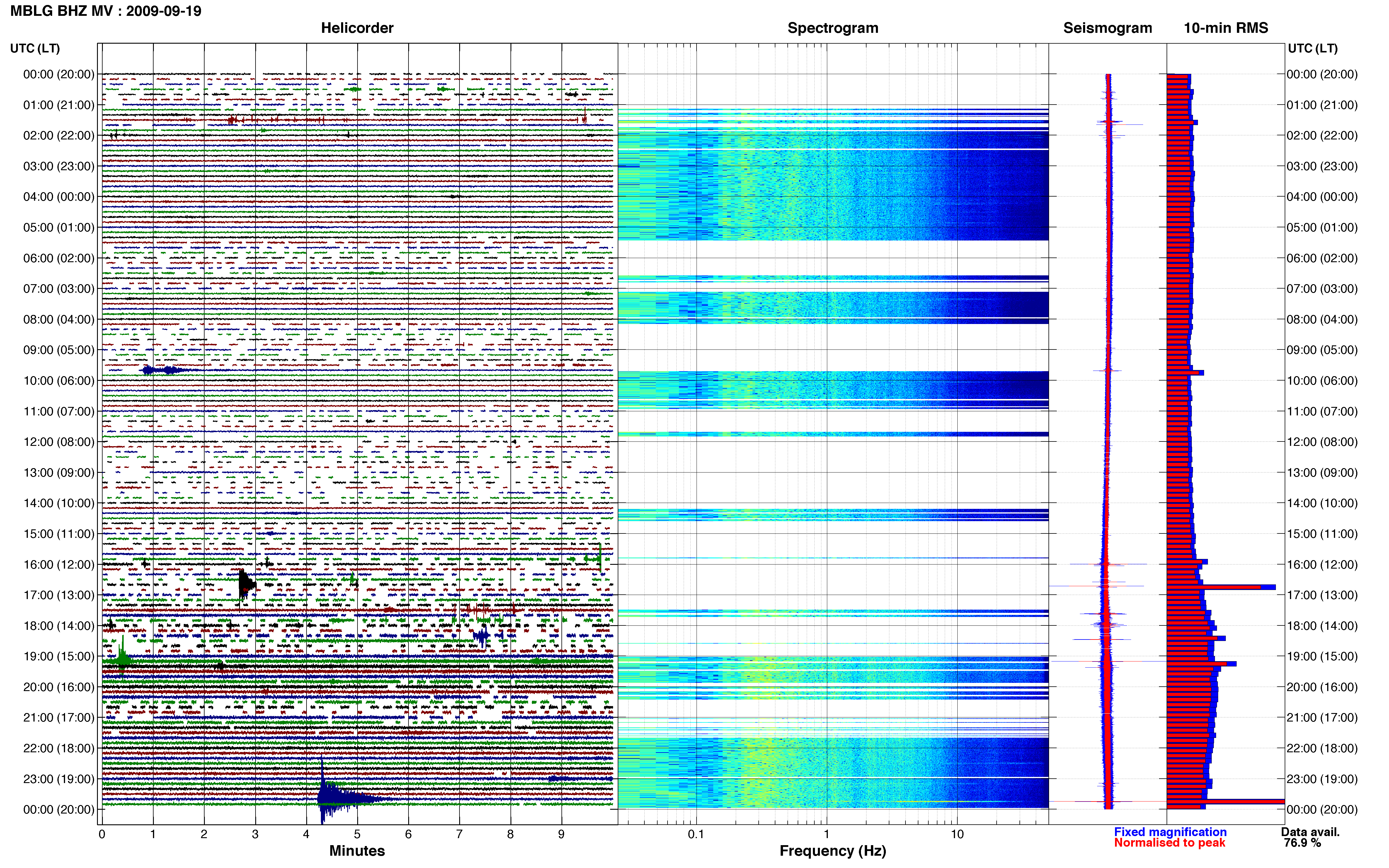Click the "04:00 (00:00)" label on the Helicorder axis

(x=59, y=197)
